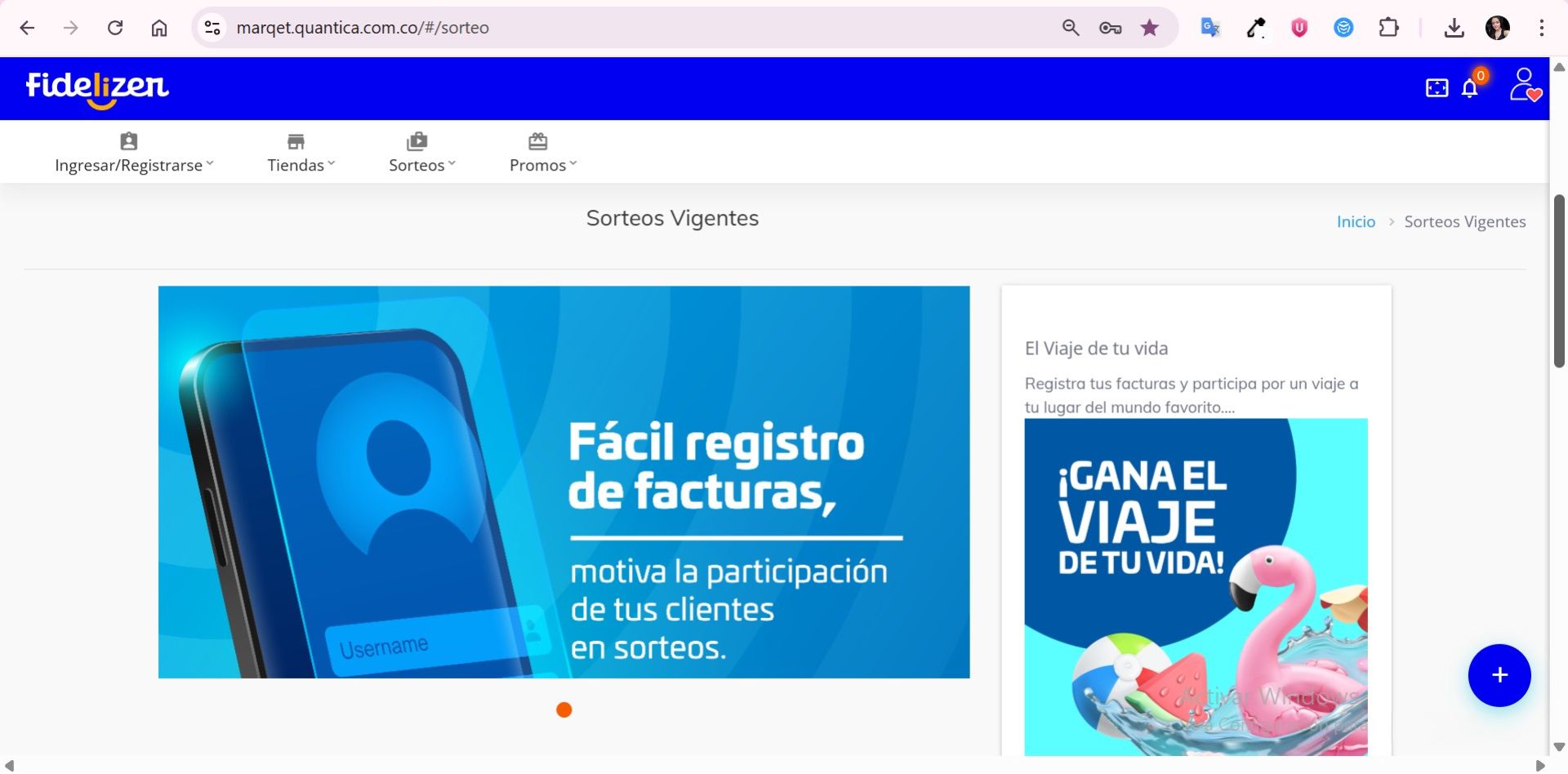Screen dimensions: 1568x774
Task: Expand the Ingresar/Registrarse menu
Action: [134, 153]
